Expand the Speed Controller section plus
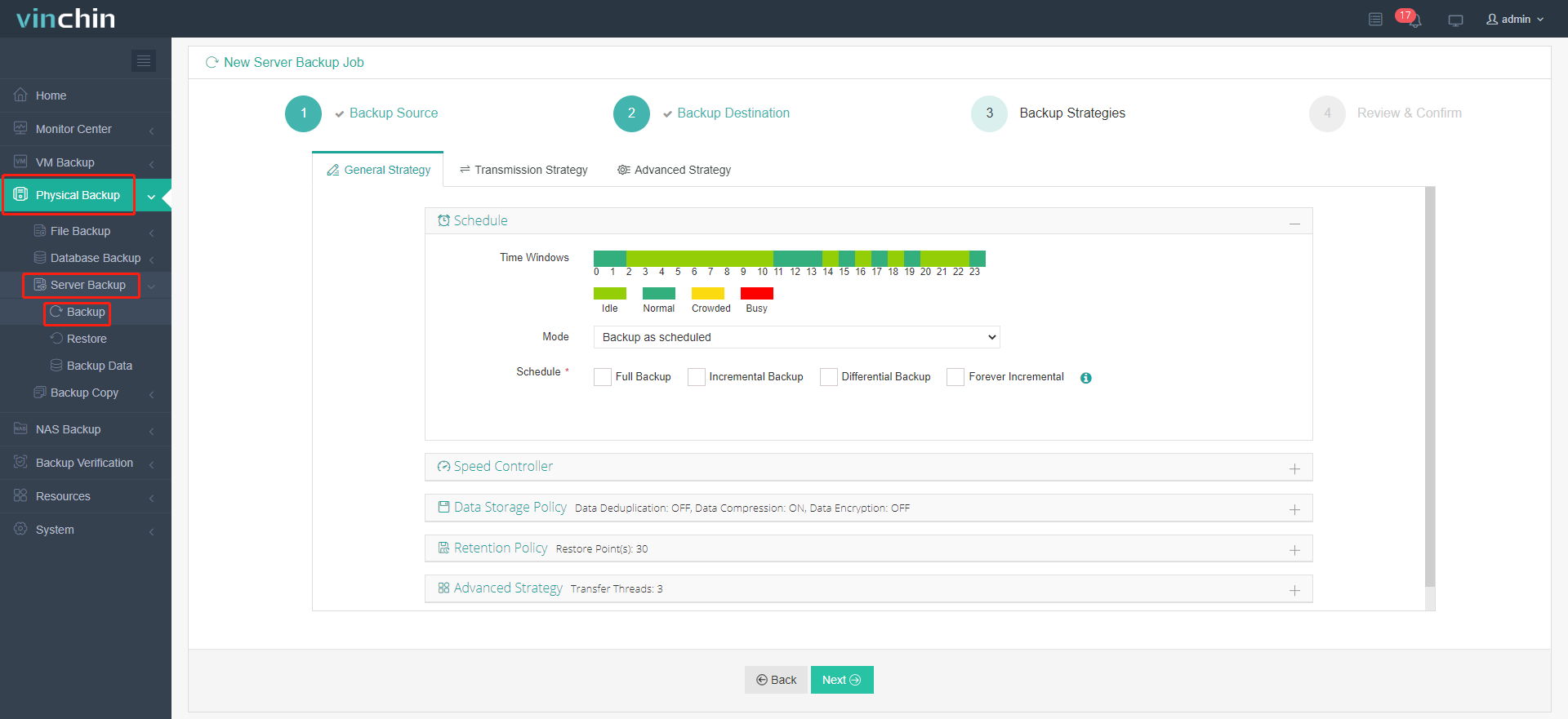1568x719 pixels. (x=1294, y=468)
